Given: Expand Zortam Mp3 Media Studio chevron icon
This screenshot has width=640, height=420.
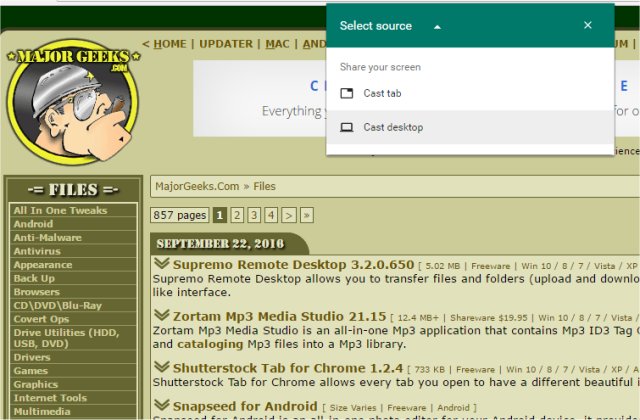Looking at the screenshot, I should (x=162, y=315).
